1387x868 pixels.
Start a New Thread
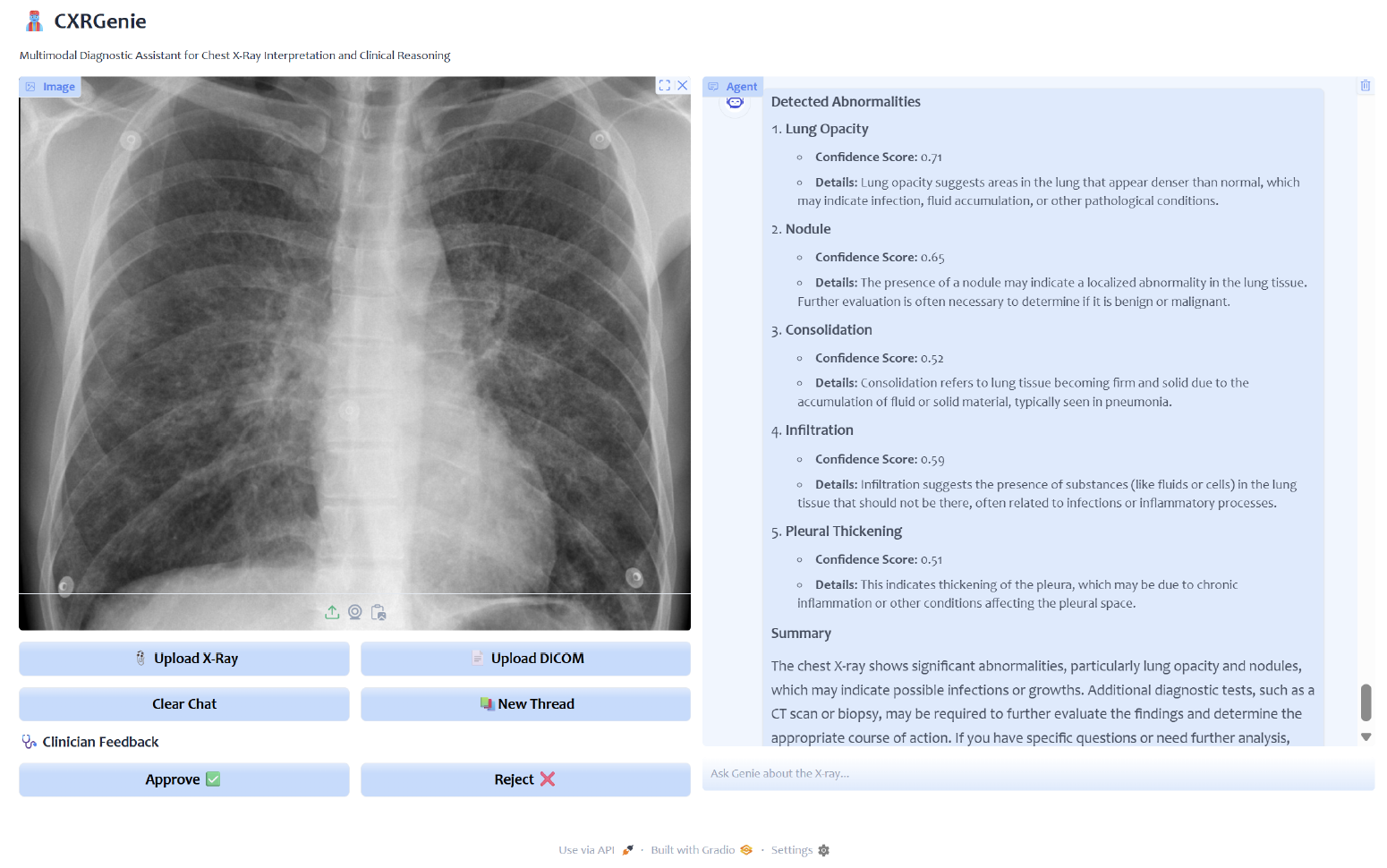point(525,704)
